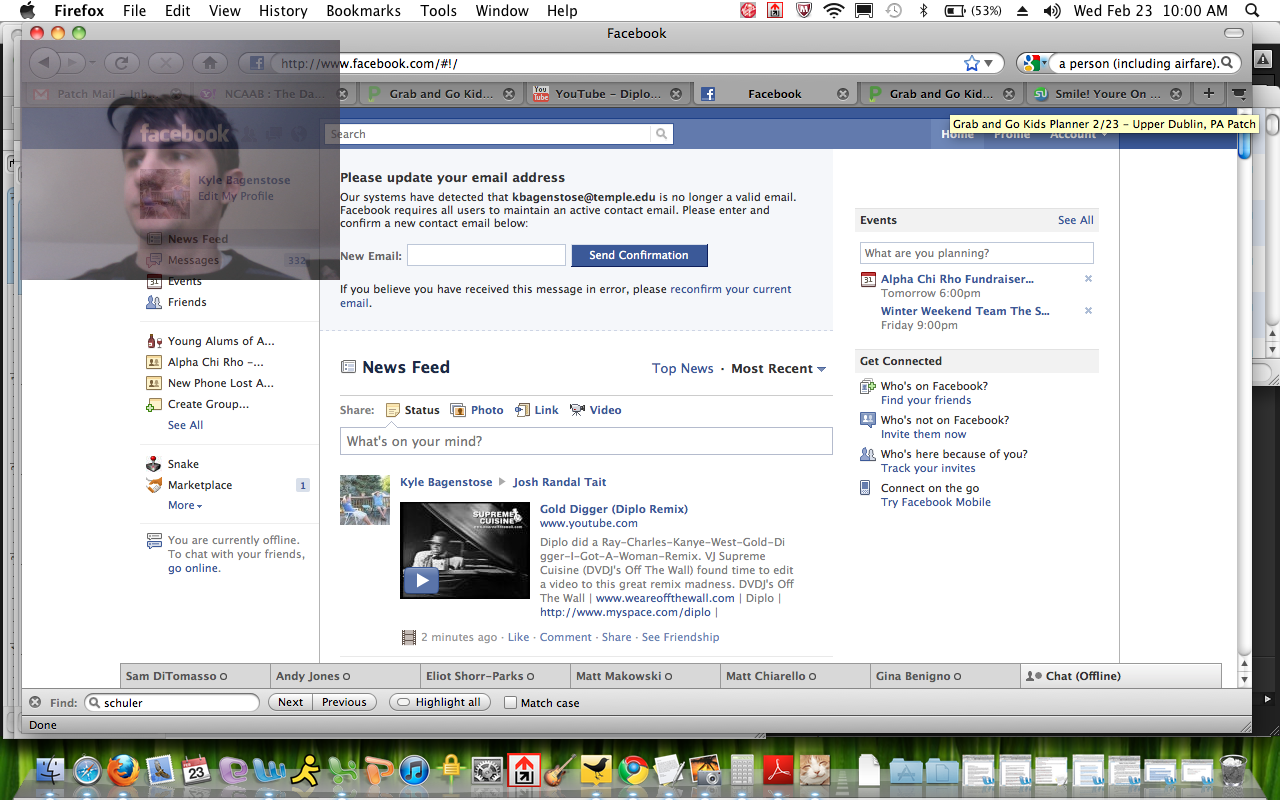Image resolution: width=1280 pixels, height=800 pixels.
Task: Click the Create Group plus icon
Action: (154, 405)
